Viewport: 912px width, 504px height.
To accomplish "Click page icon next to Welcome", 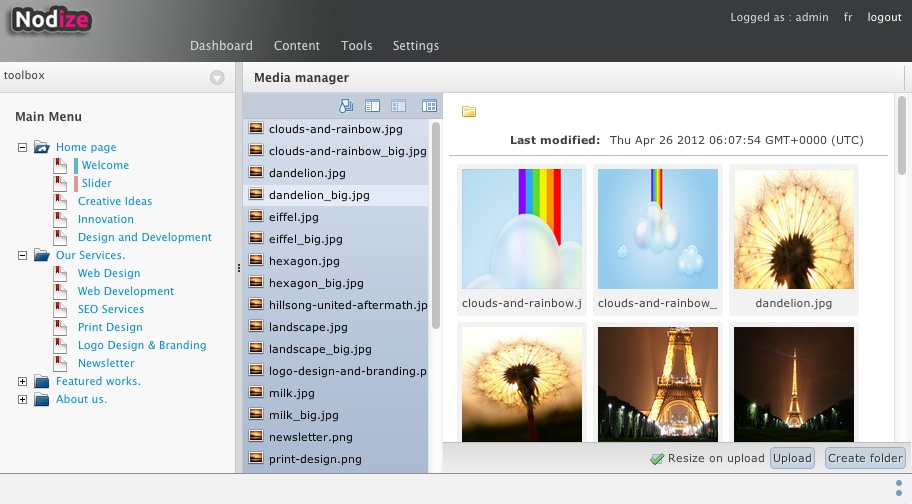I will point(60,165).
